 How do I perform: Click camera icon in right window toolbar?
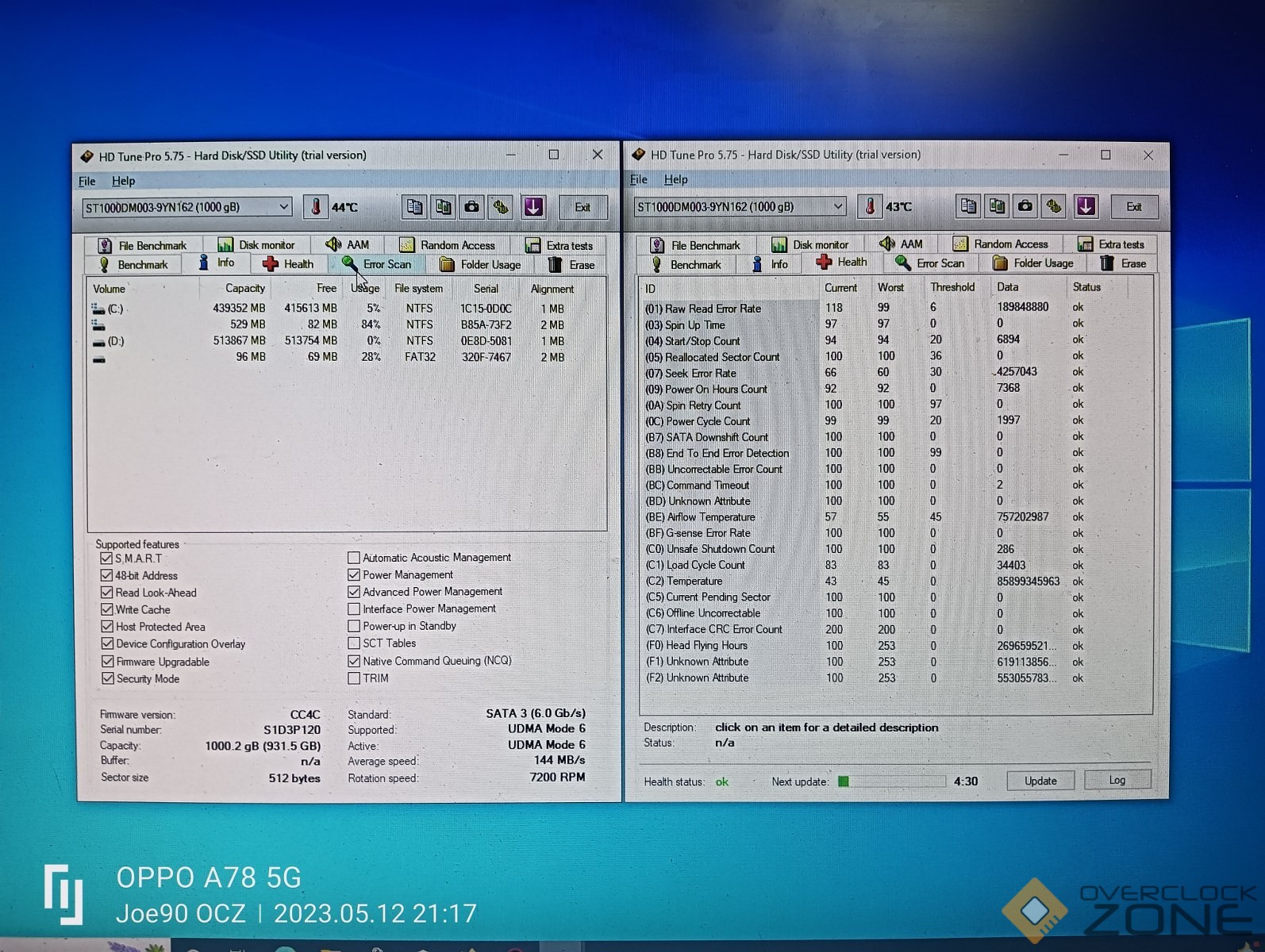point(1025,206)
